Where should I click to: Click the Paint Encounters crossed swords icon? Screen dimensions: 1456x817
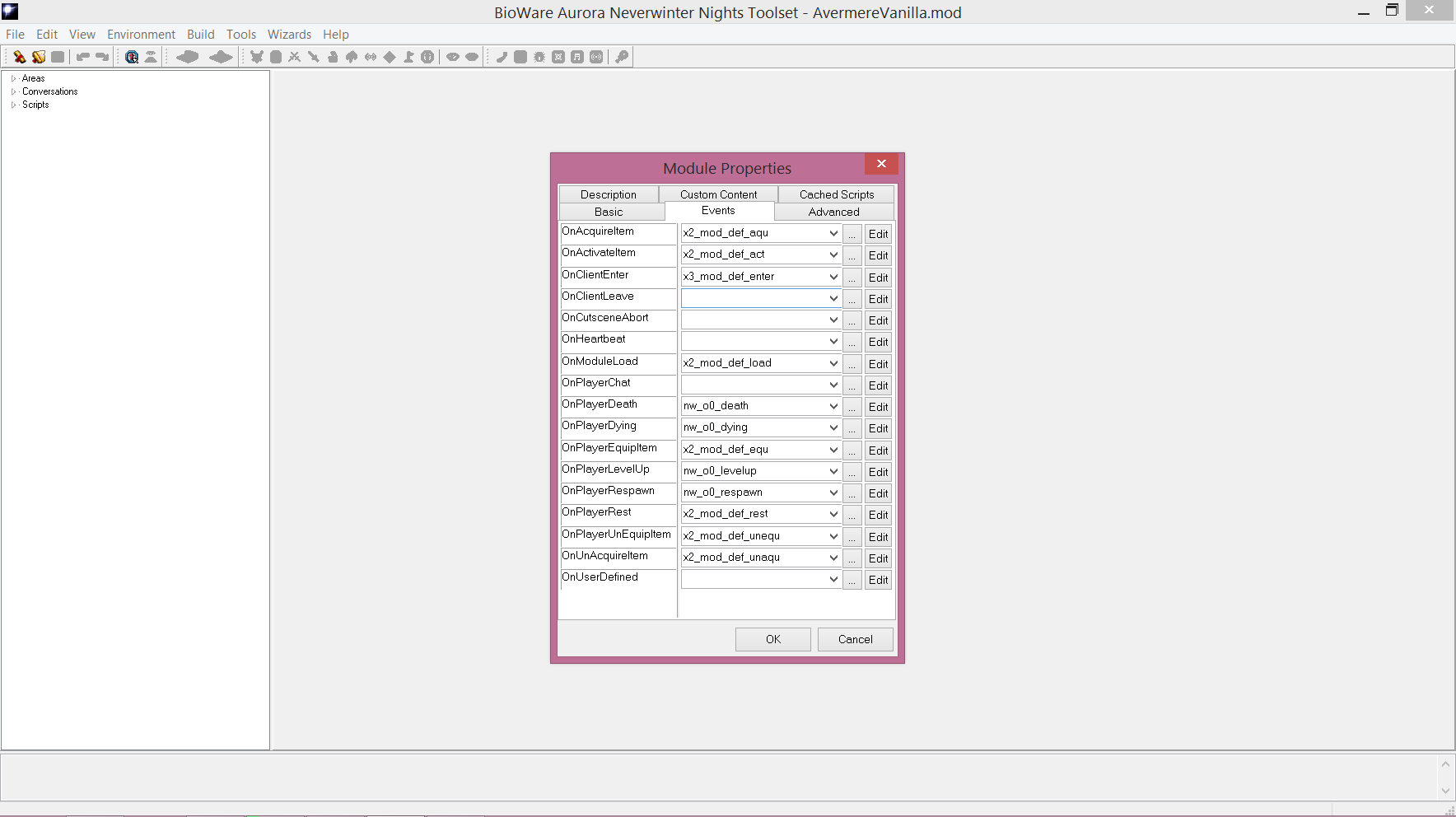coord(294,57)
